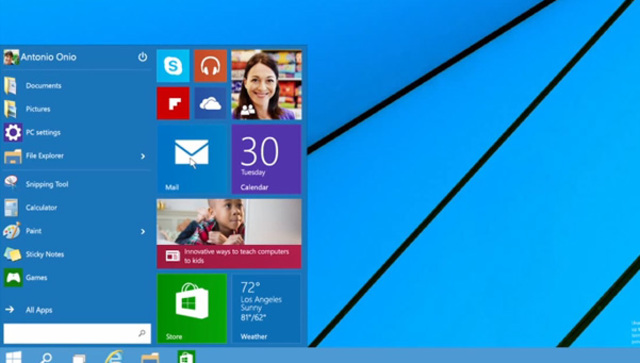Open the Weather tile for Los Angeles
This screenshot has width=640, height=363.
[x=267, y=308]
